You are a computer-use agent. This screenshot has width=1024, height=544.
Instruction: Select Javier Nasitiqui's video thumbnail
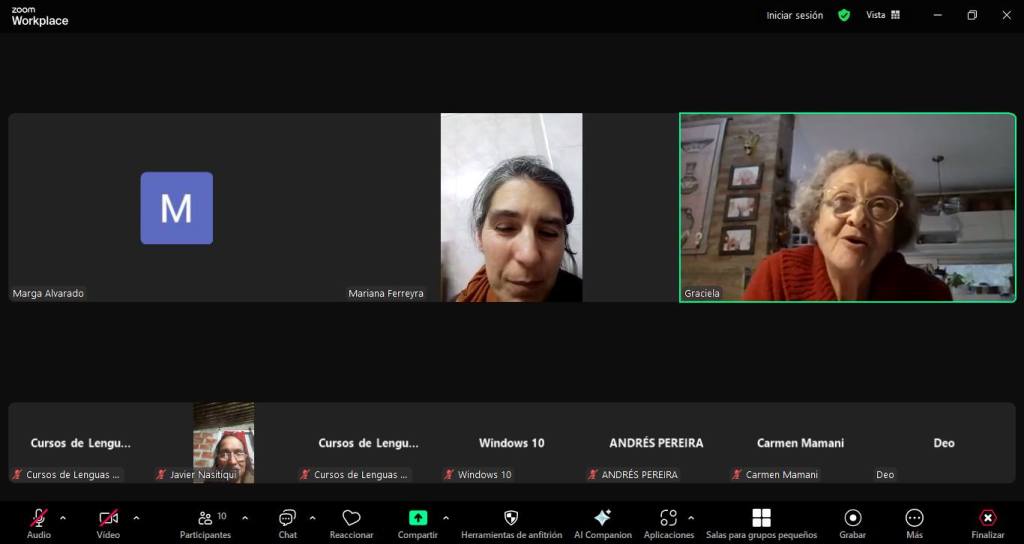click(x=224, y=442)
